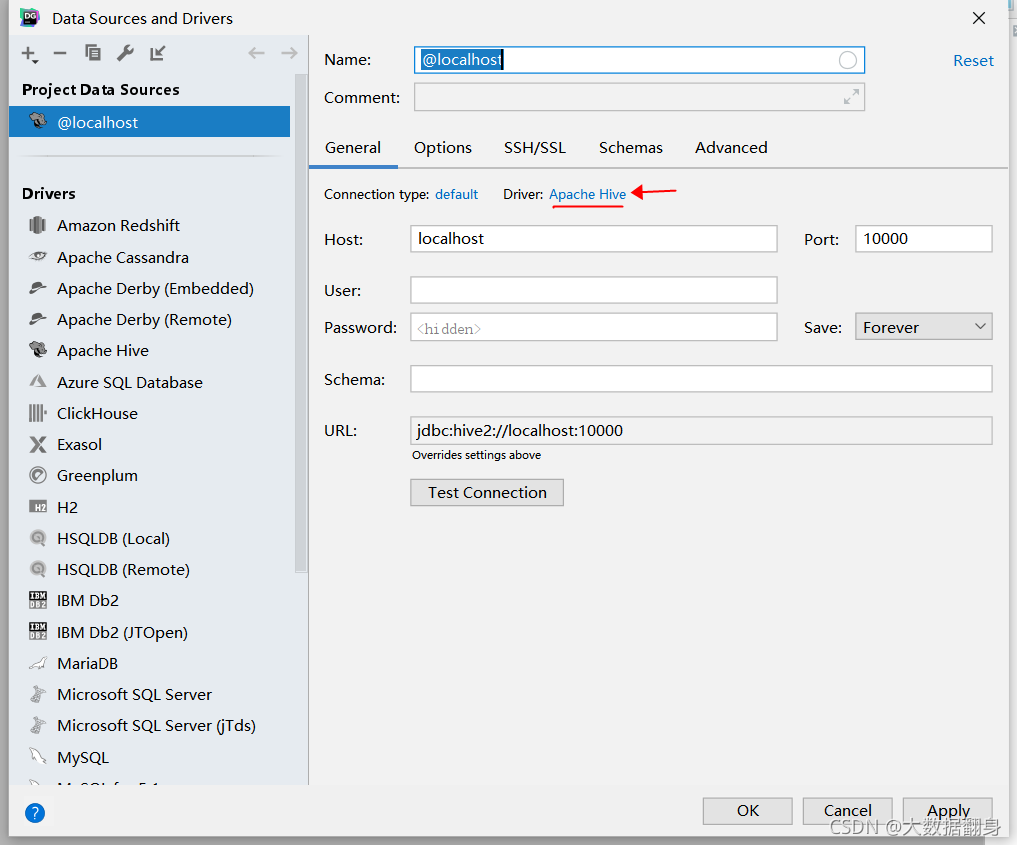Click the OK button
The image size is (1017, 845).
[748, 811]
